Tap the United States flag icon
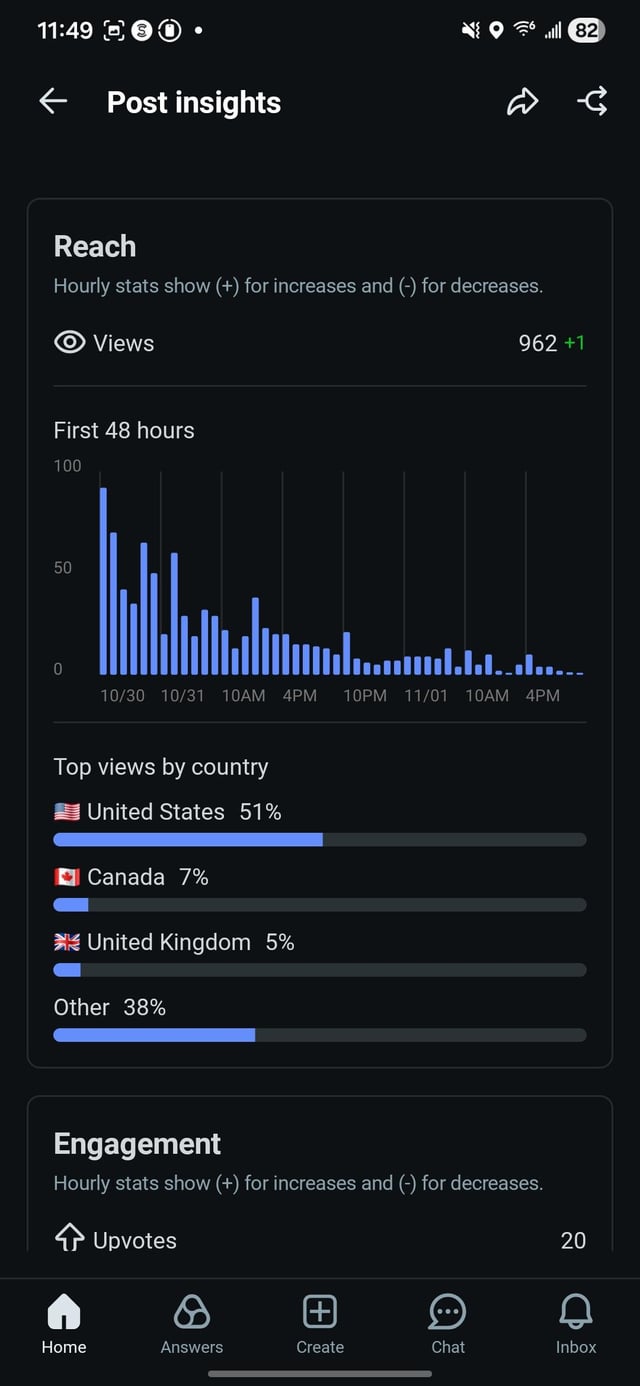640x1386 pixels. point(67,812)
